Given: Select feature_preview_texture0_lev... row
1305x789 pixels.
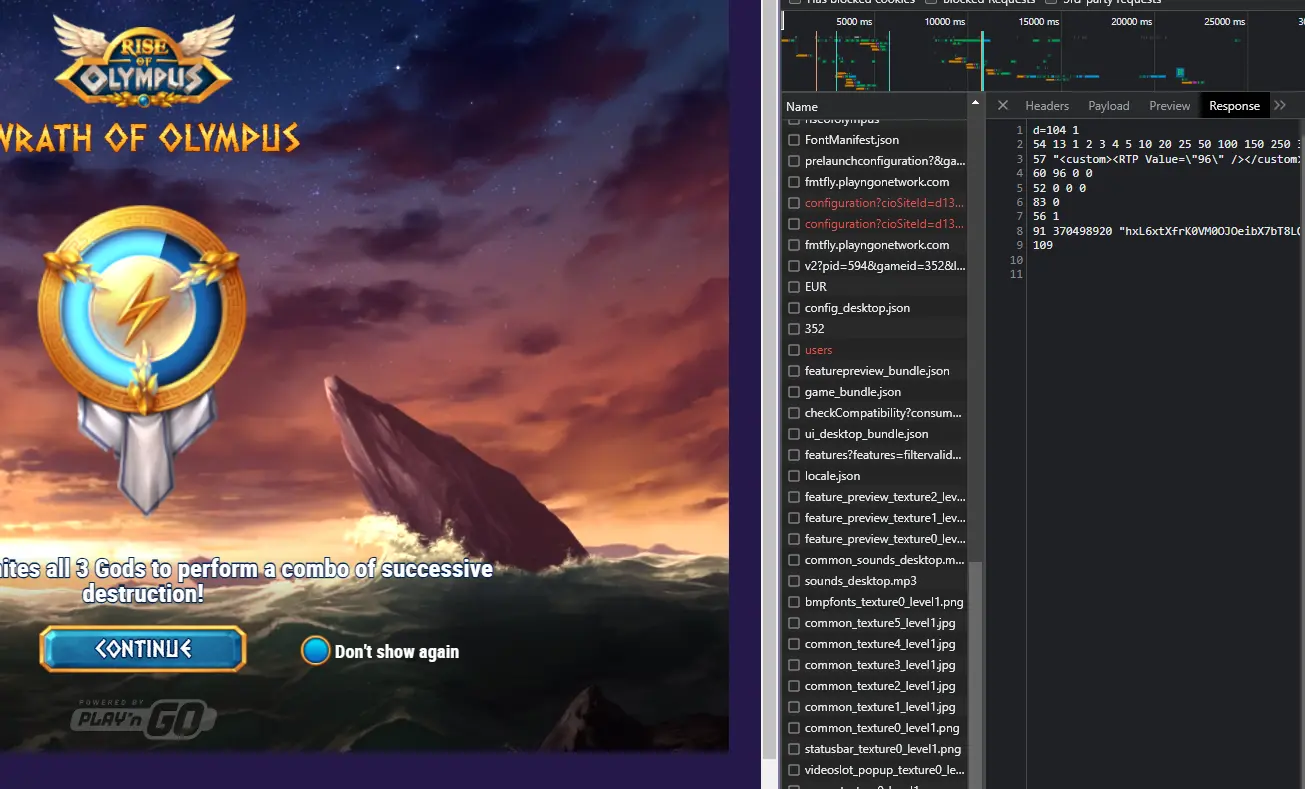Looking at the screenshot, I should click(875, 539).
